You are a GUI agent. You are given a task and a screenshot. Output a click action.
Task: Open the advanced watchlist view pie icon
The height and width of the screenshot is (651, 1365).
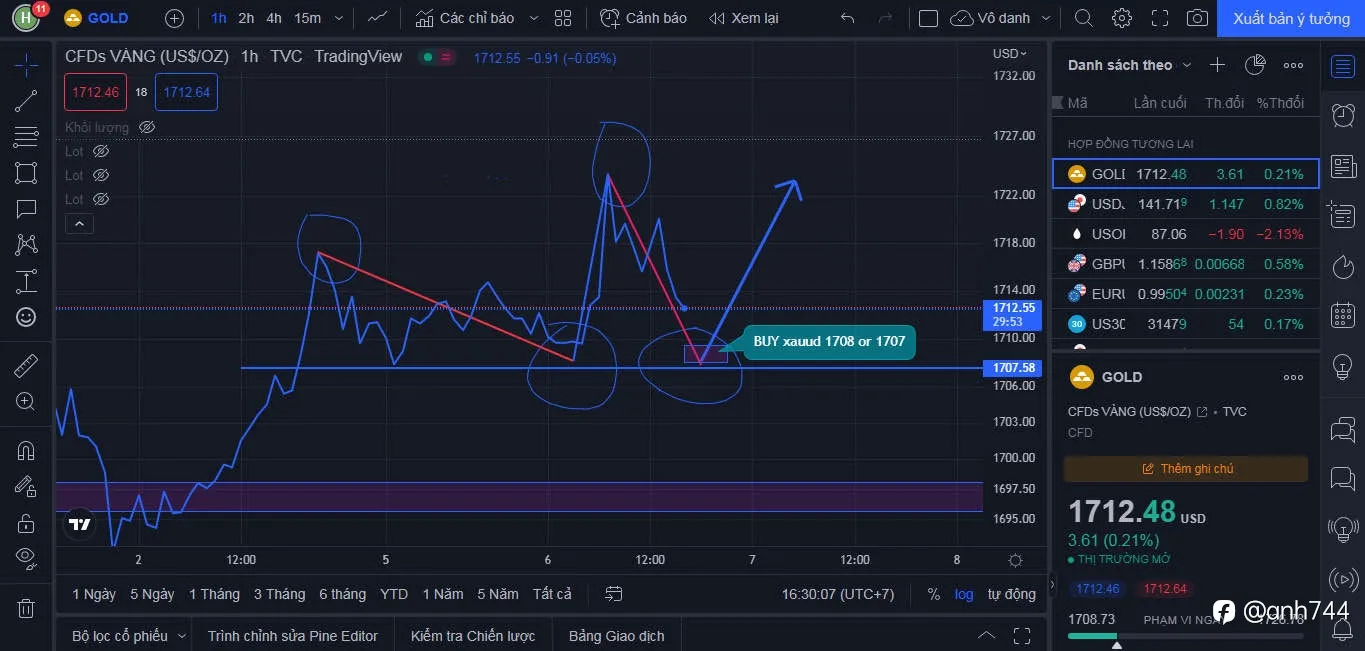click(1255, 65)
